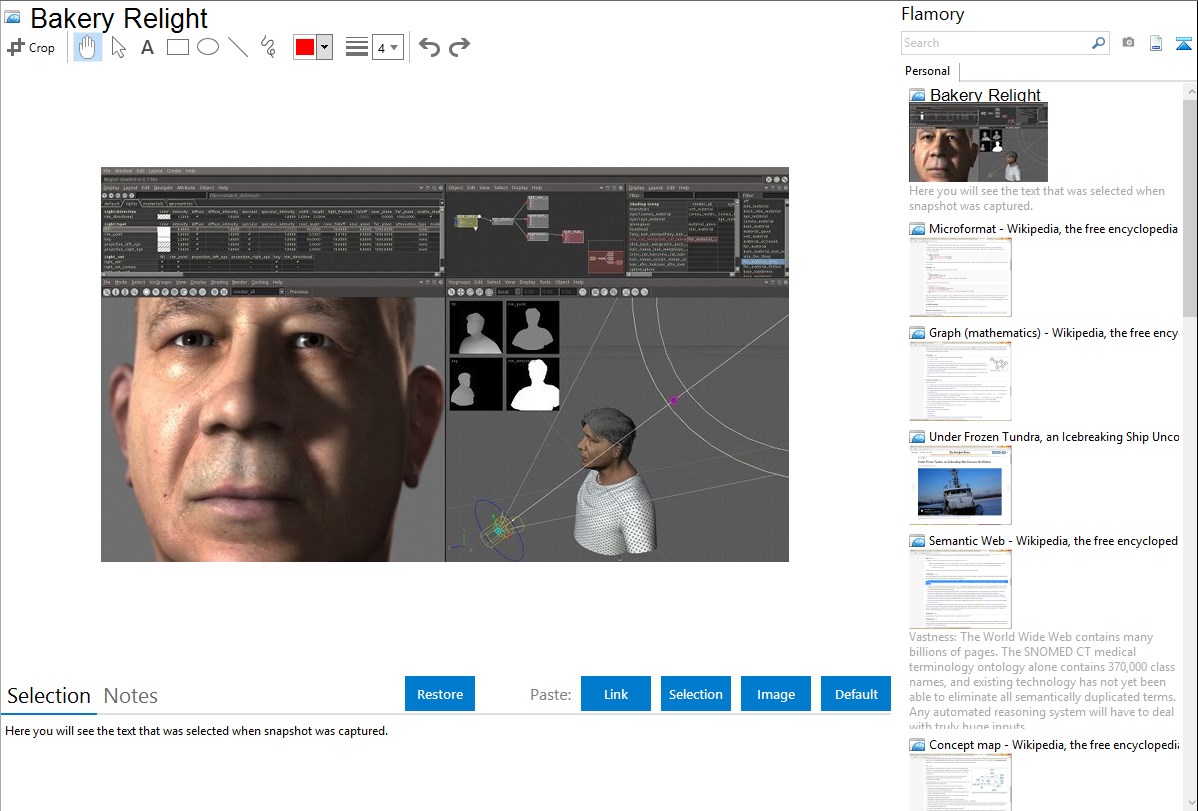Click the 'Microformat - Wikipedia' snapshot title
This screenshot has height=811, width=1198.
pos(1053,229)
